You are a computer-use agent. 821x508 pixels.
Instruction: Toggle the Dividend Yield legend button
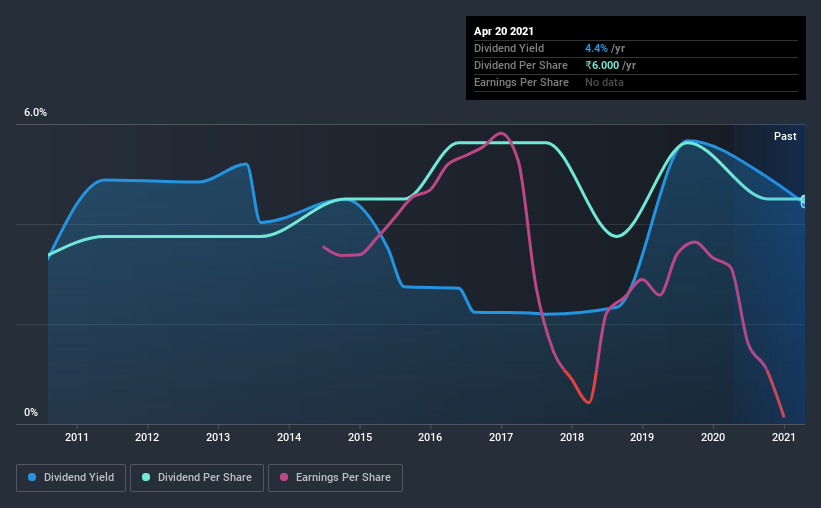point(71,478)
